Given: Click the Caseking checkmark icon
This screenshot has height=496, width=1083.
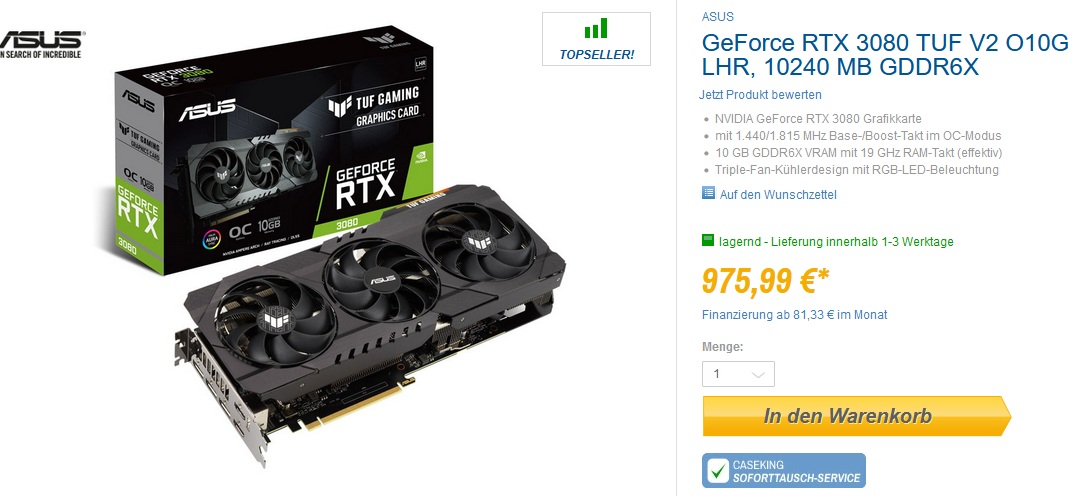Looking at the screenshot, I should [718, 471].
